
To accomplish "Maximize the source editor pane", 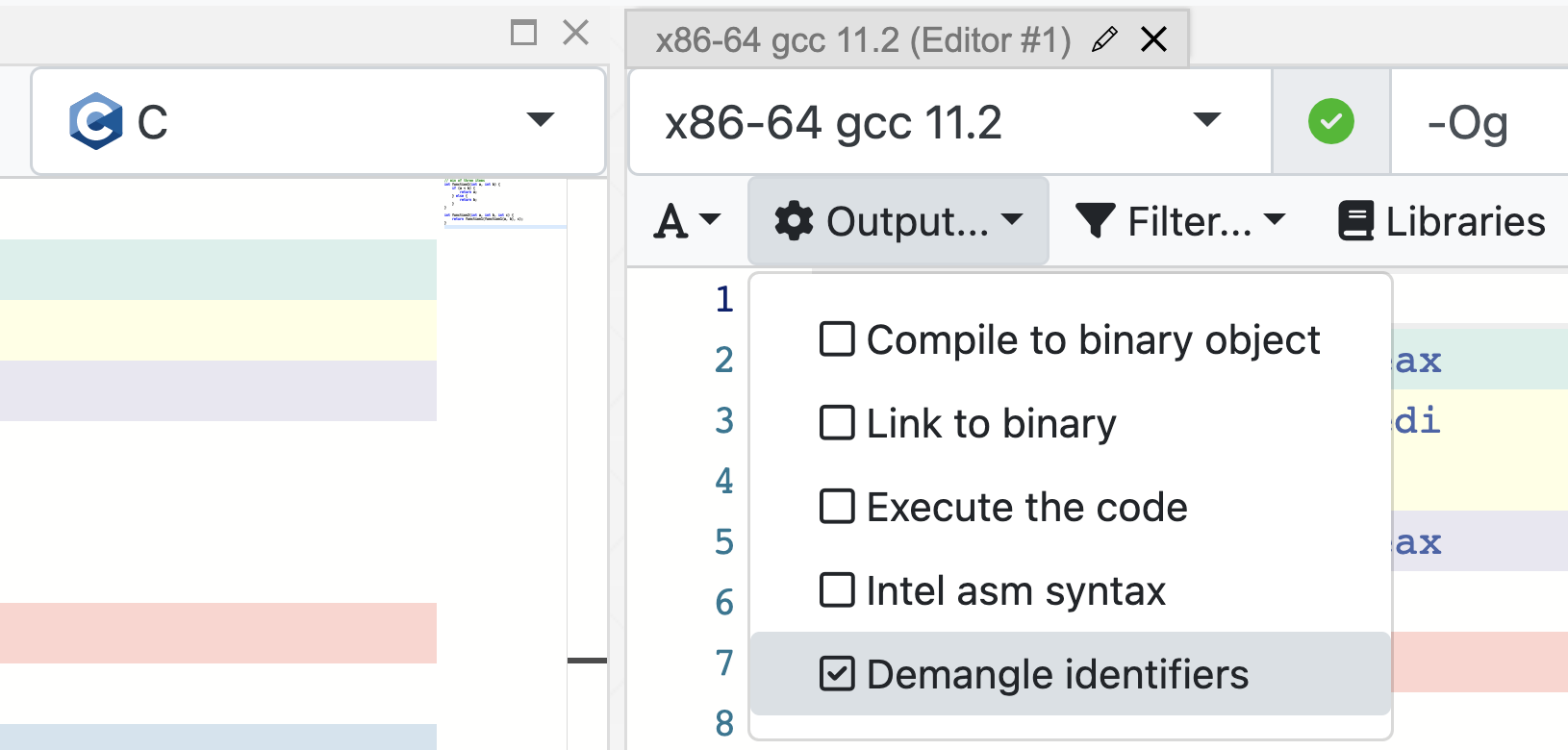I will 523,33.
